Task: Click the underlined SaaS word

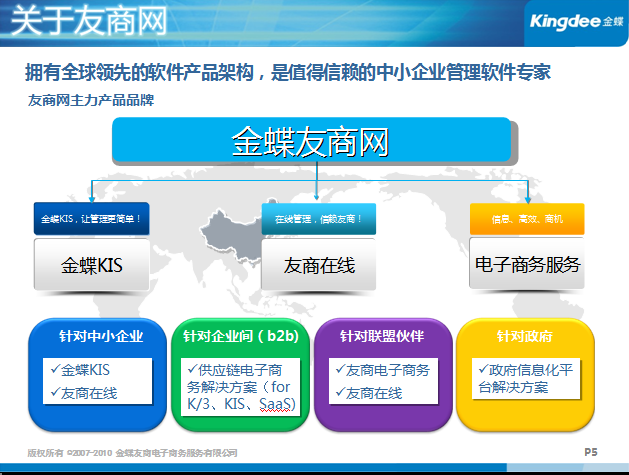Action: tap(274, 404)
